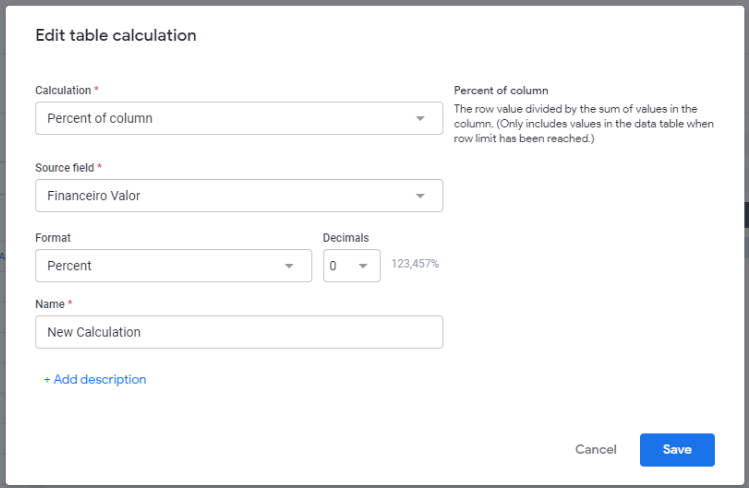The image size is (749, 488).
Task: Click the Add description link
Action: coord(95,379)
